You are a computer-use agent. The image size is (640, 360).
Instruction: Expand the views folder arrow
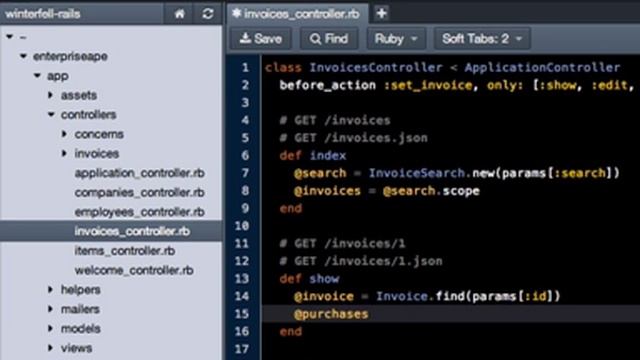tap(51, 348)
